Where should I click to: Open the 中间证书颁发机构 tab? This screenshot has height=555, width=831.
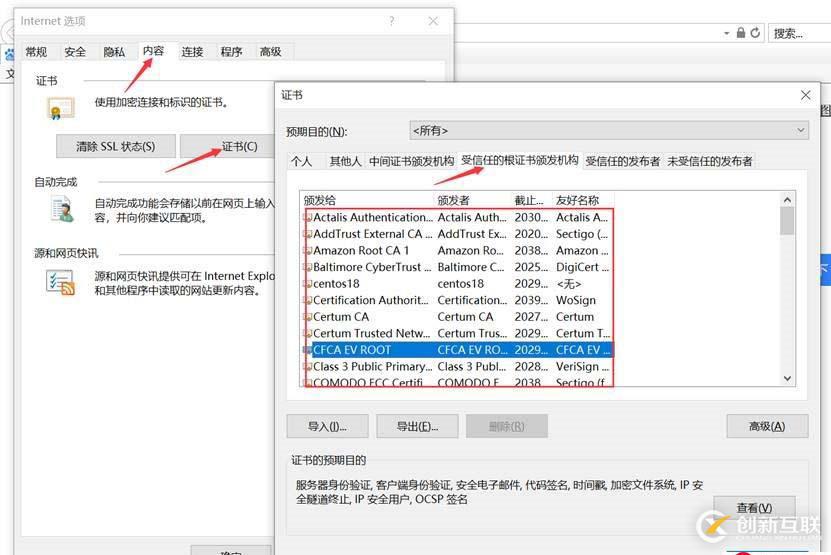click(411, 161)
